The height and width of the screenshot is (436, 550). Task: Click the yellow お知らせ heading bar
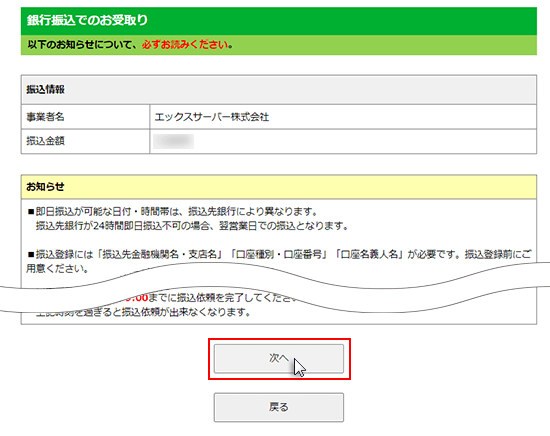(x=279, y=187)
